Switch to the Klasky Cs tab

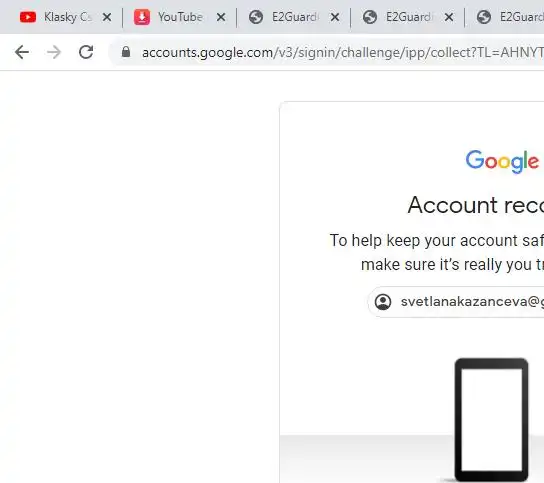[66, 17]
